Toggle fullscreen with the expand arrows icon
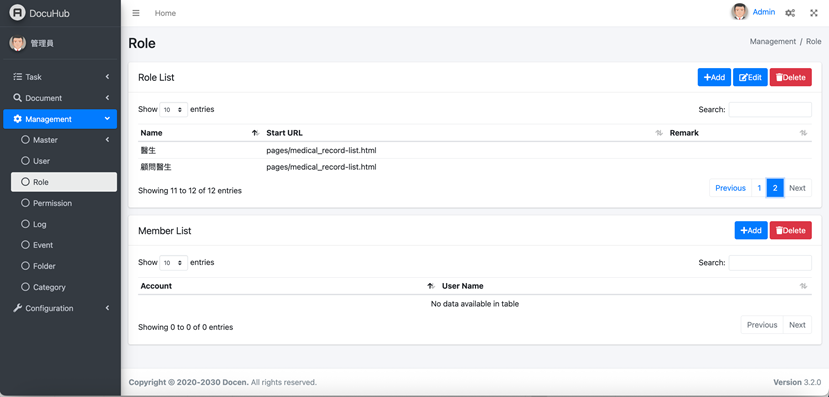Image resolution: width=829 pixels, height=397 pixels. (x=814, y=13)
